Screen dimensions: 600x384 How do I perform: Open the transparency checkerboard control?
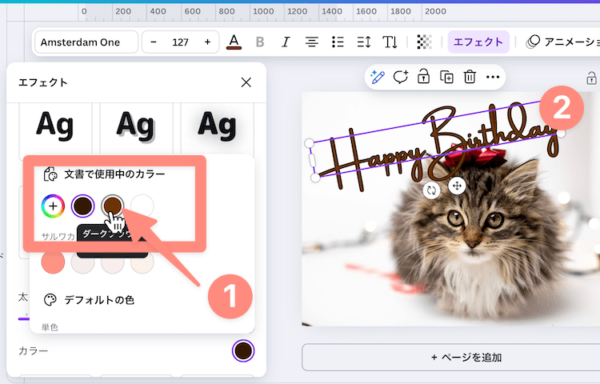(424, 42)
